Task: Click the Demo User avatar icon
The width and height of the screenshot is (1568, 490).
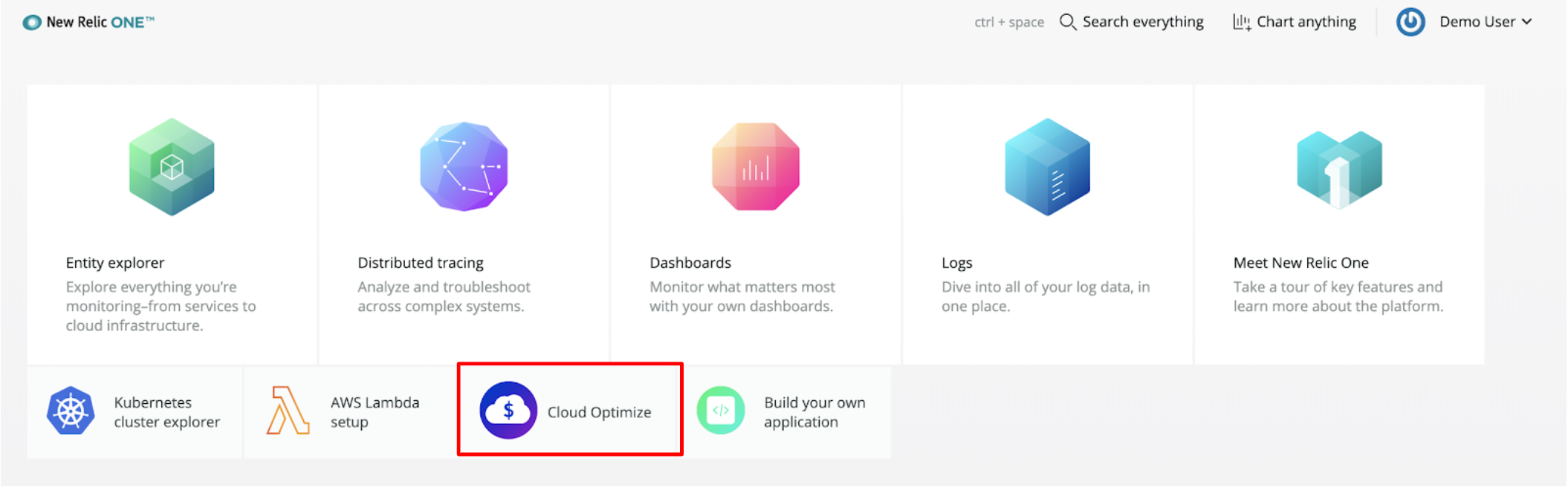Action: point(1410,22)
